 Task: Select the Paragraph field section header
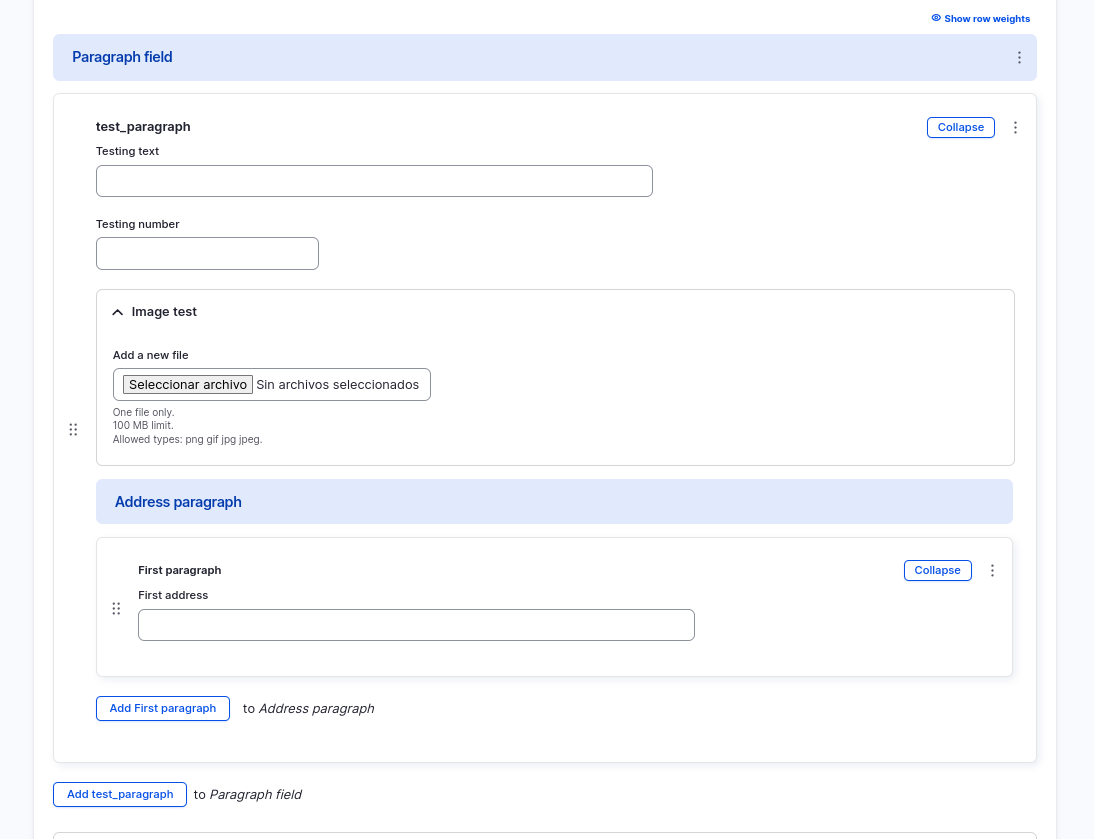[122, 57]
